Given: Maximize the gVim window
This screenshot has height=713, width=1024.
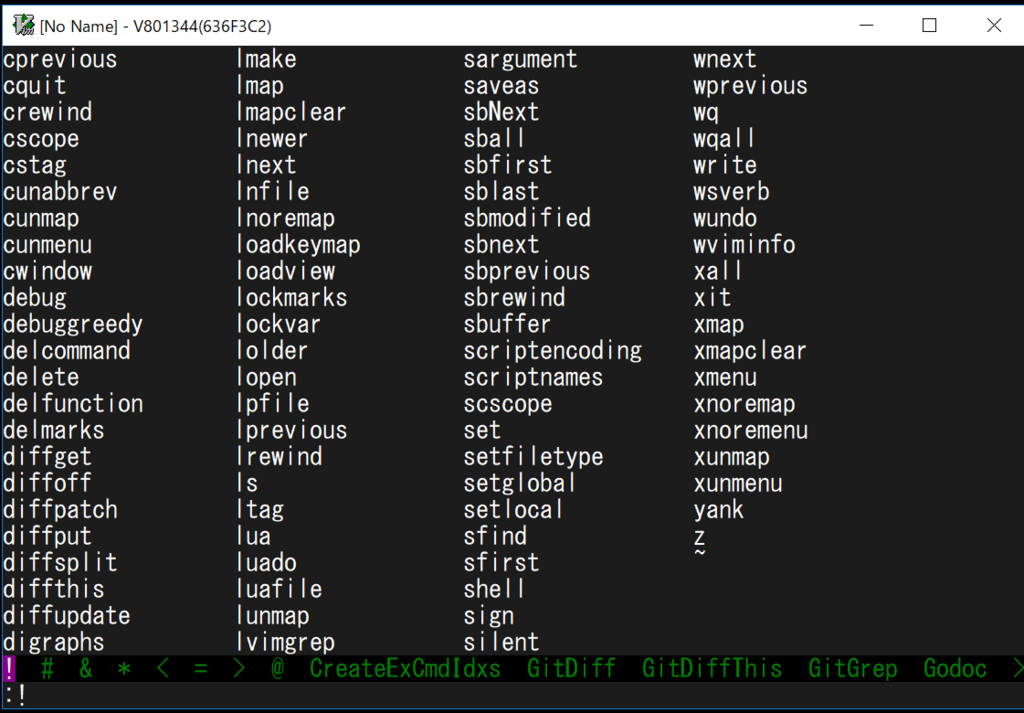Looking at the screenshot, I should (x=929, y=25).
